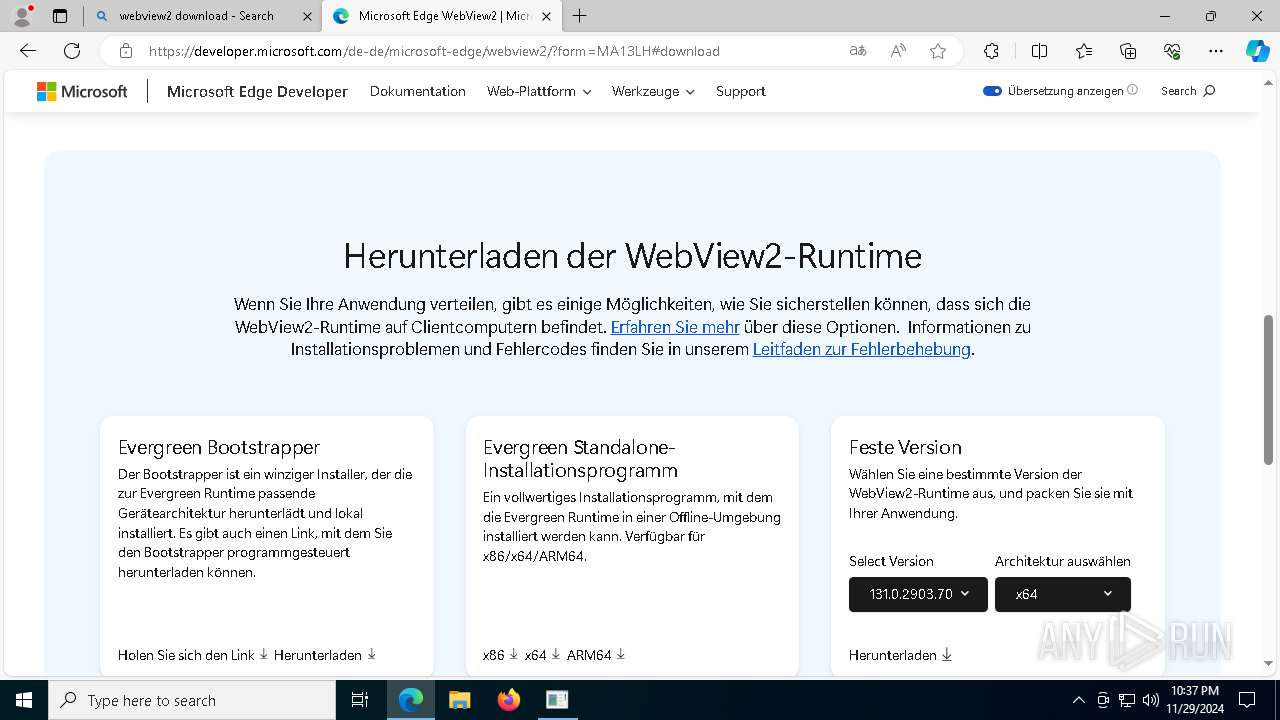Open the Collections icon

click(1128, 51)
